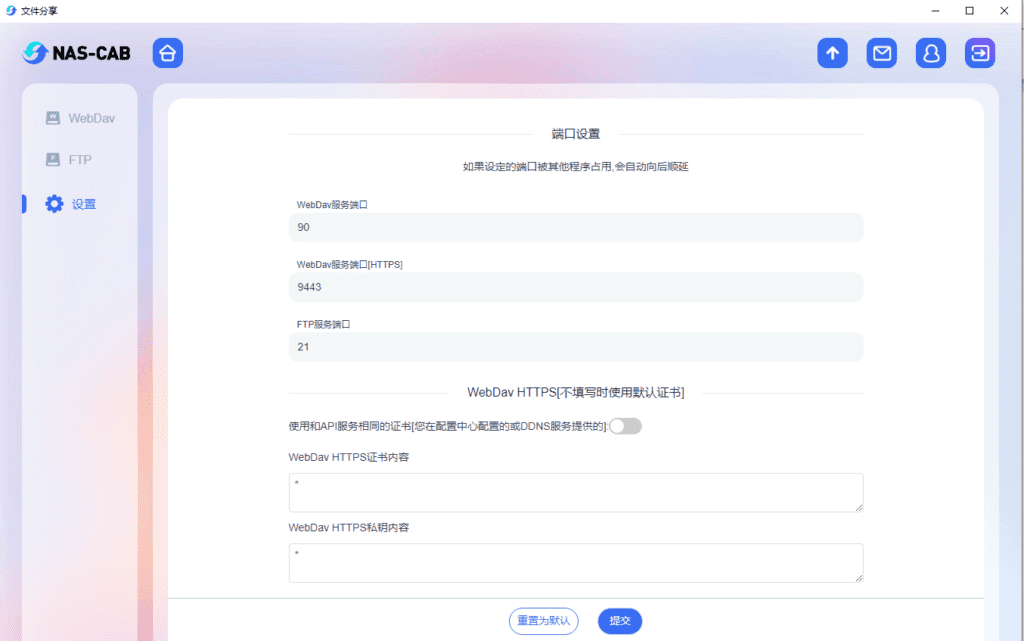This screenshot has height=641, width=1024.
Task: Click the FTP服务端口 input field
Action: coord(575,347)
